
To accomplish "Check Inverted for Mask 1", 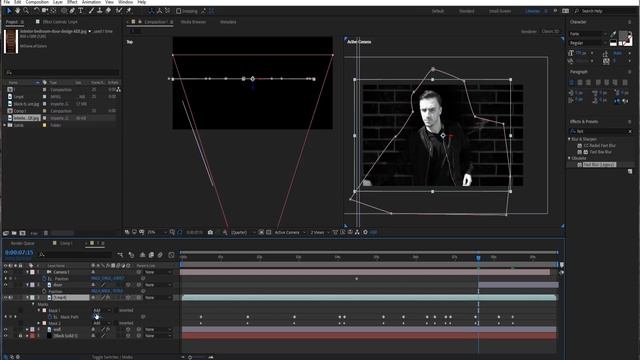I will click(116, 311).
